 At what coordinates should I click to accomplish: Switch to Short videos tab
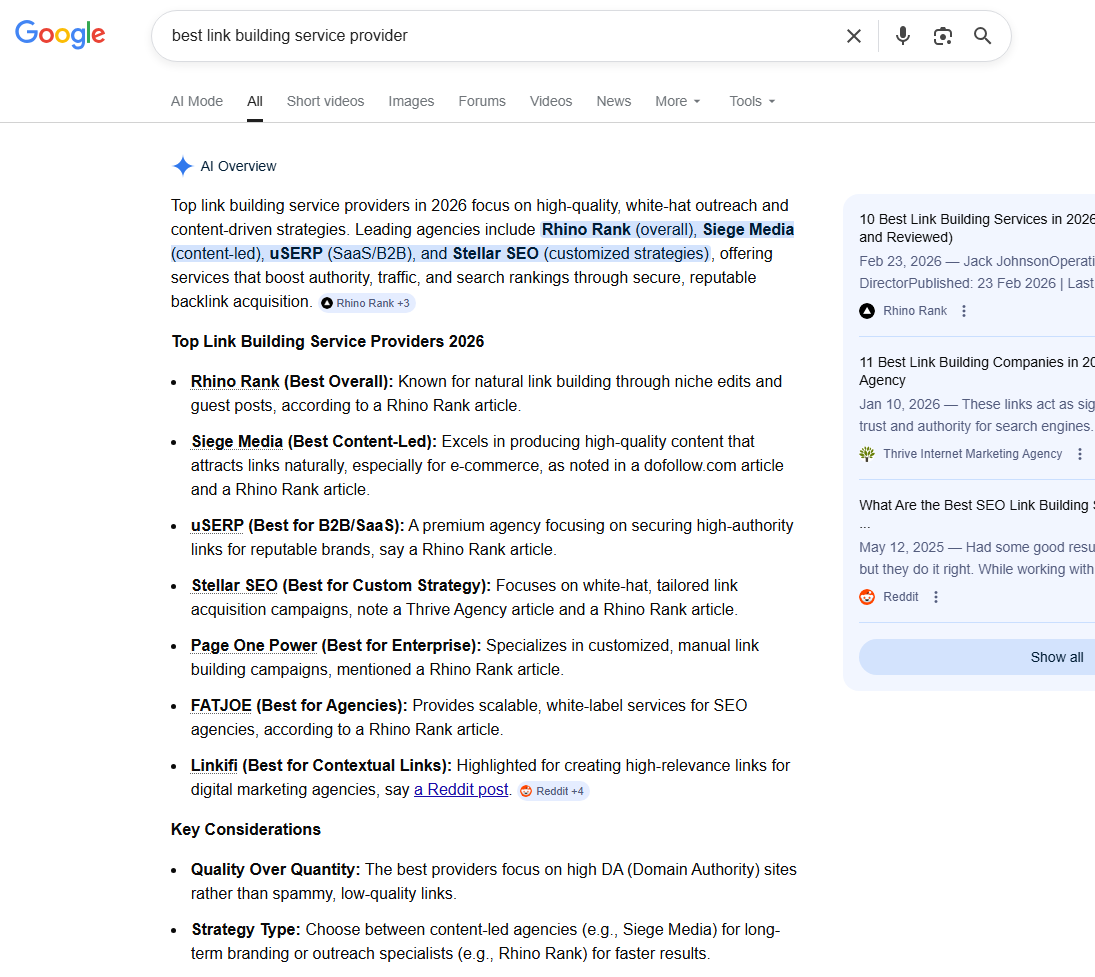pos(325,101)
